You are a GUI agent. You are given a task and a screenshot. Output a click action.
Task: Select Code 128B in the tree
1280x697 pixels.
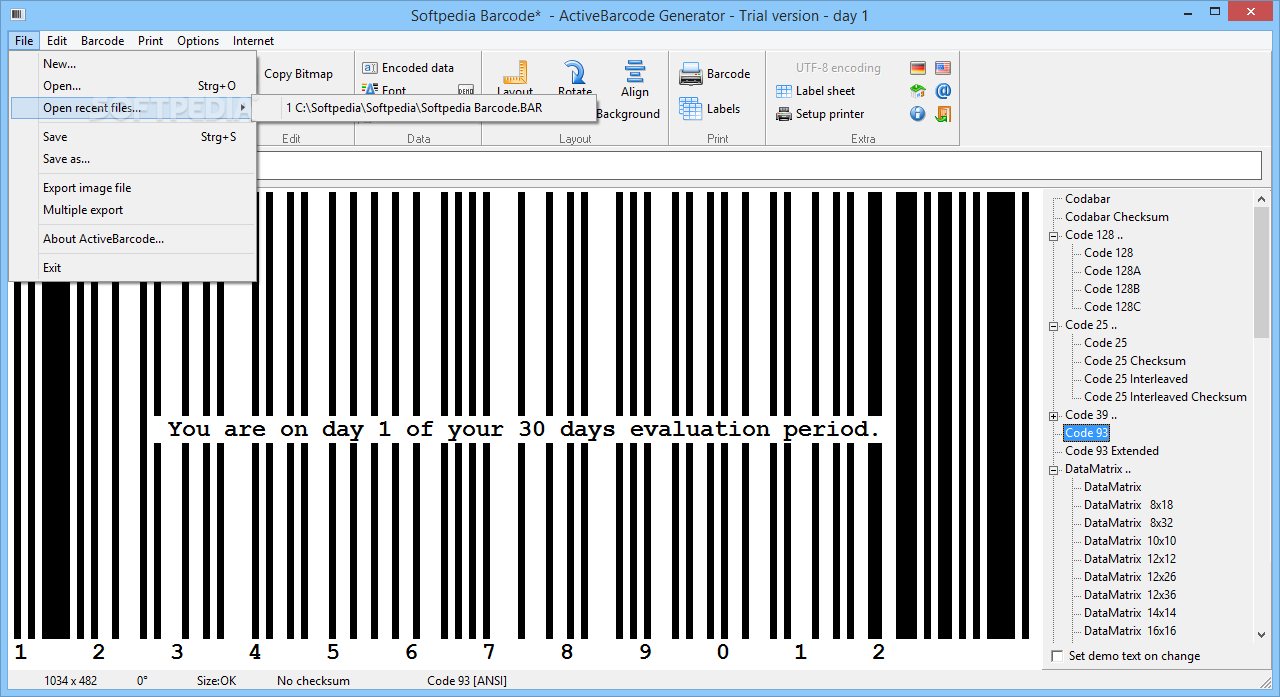tap(1112, 289)
